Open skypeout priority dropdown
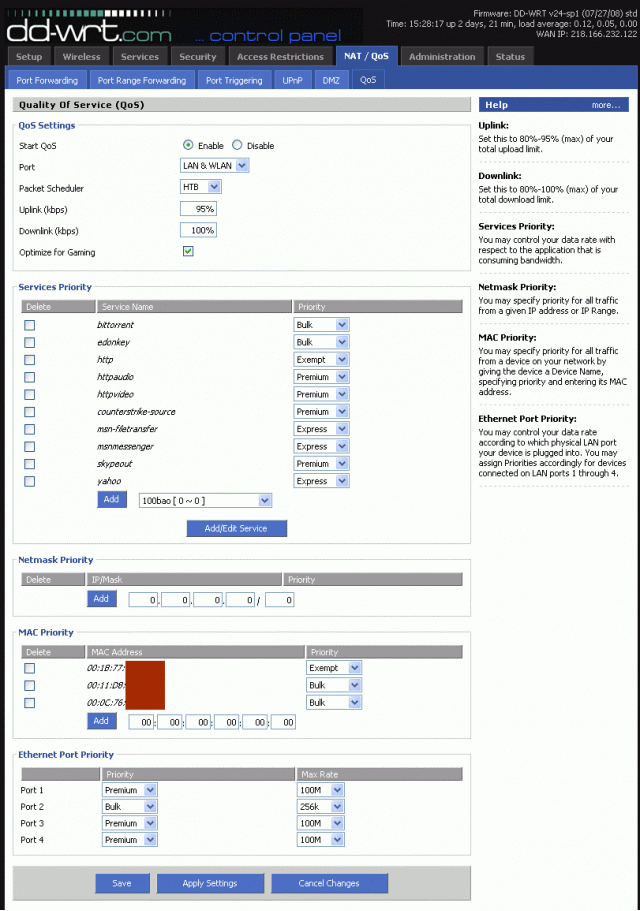640x911 pixels. pyautogui.click(x=322, y=464)
